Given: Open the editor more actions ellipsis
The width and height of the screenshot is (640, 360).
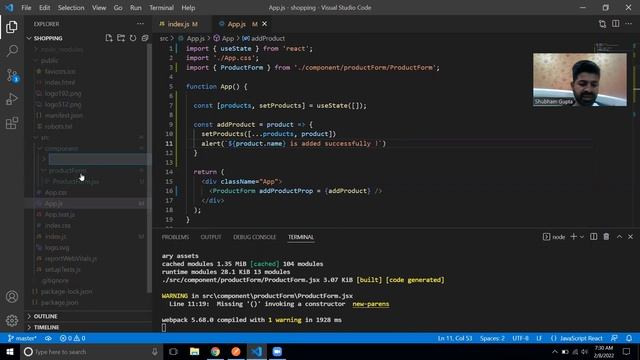Looking at the screenshot, I should click(629, 24).
